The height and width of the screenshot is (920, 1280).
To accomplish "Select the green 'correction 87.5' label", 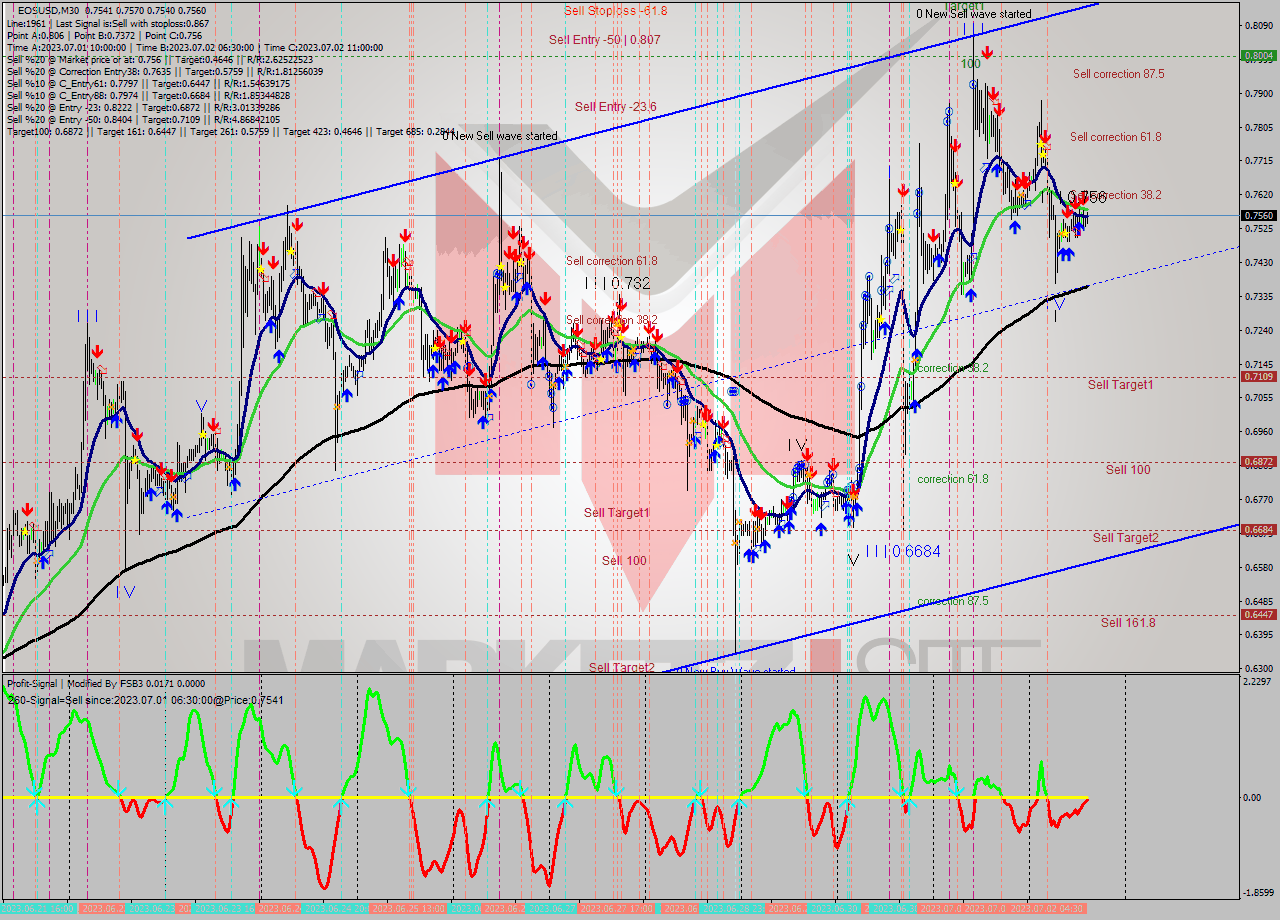I will [x=953, y=601].
